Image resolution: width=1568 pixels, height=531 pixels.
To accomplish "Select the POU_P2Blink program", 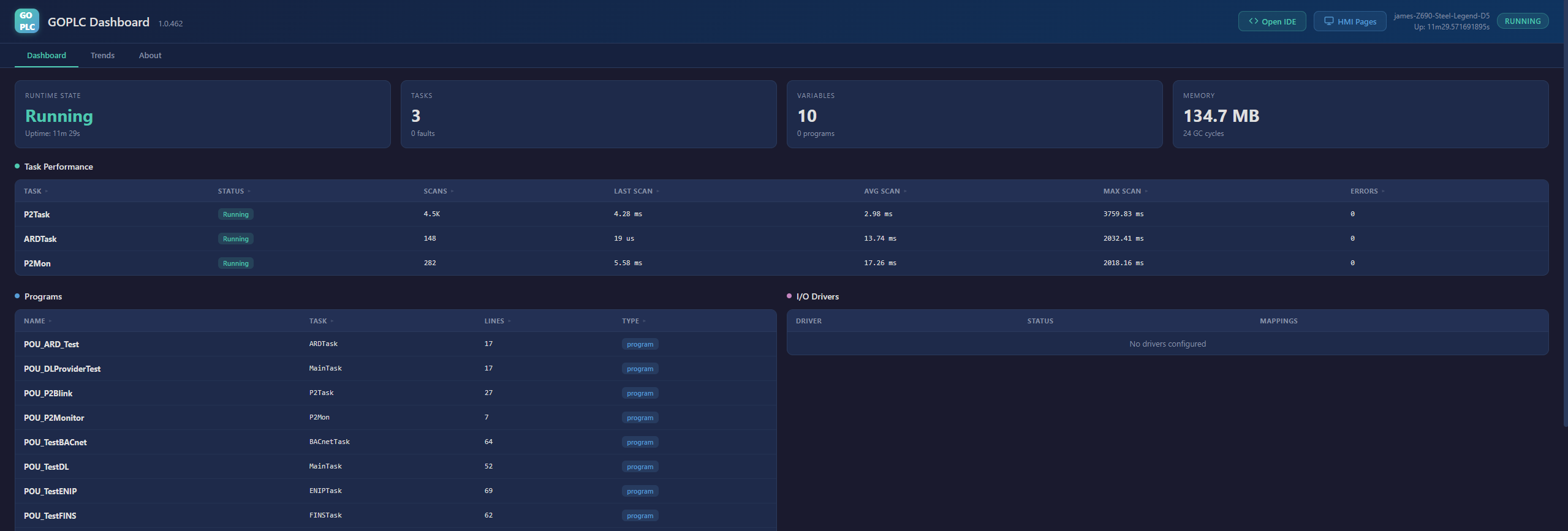I will (x=48, y=393).
